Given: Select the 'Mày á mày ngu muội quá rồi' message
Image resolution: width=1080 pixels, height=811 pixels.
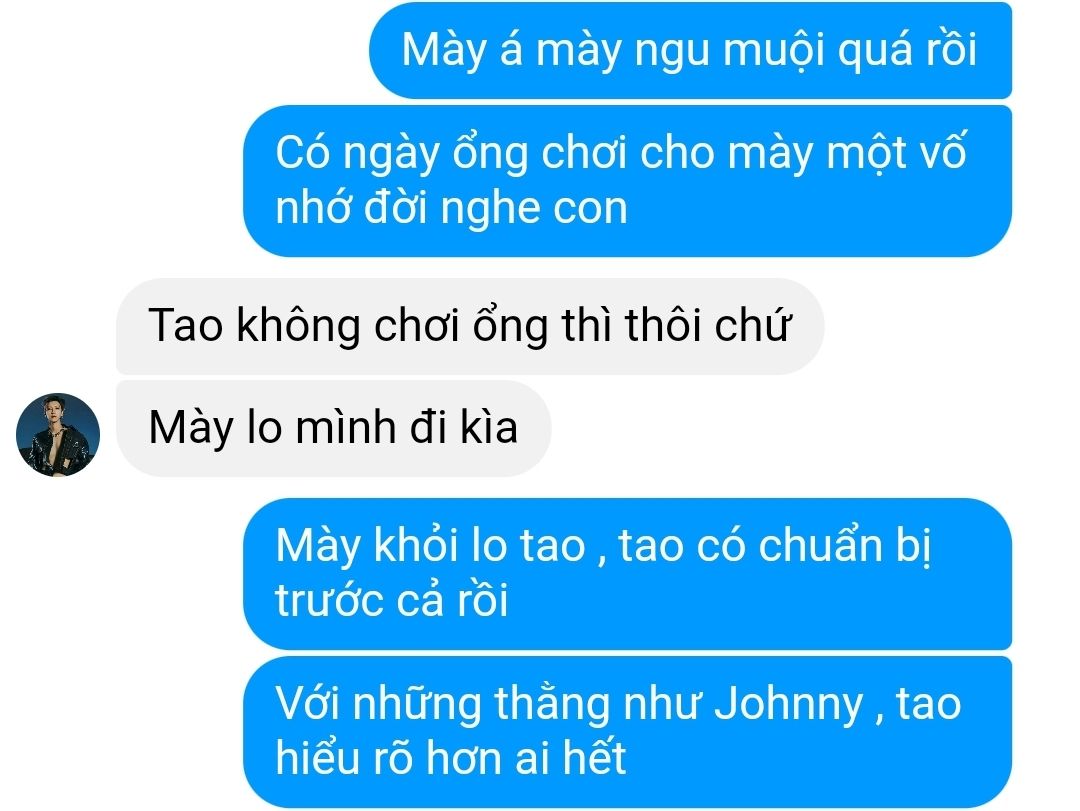Looking at the screenshot, I should (690, 50).
